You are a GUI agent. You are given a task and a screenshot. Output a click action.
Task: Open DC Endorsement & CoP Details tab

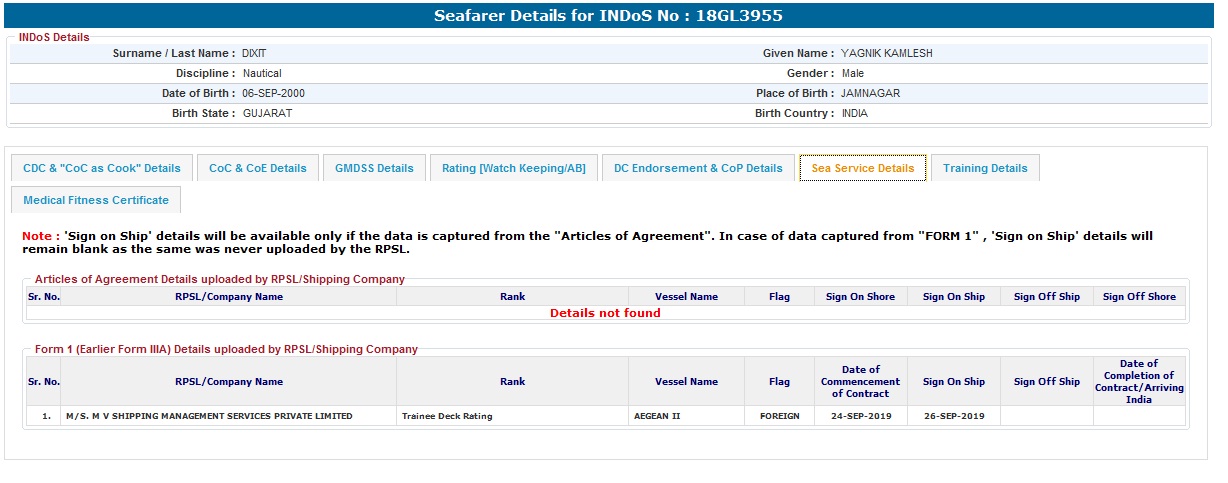698,168
